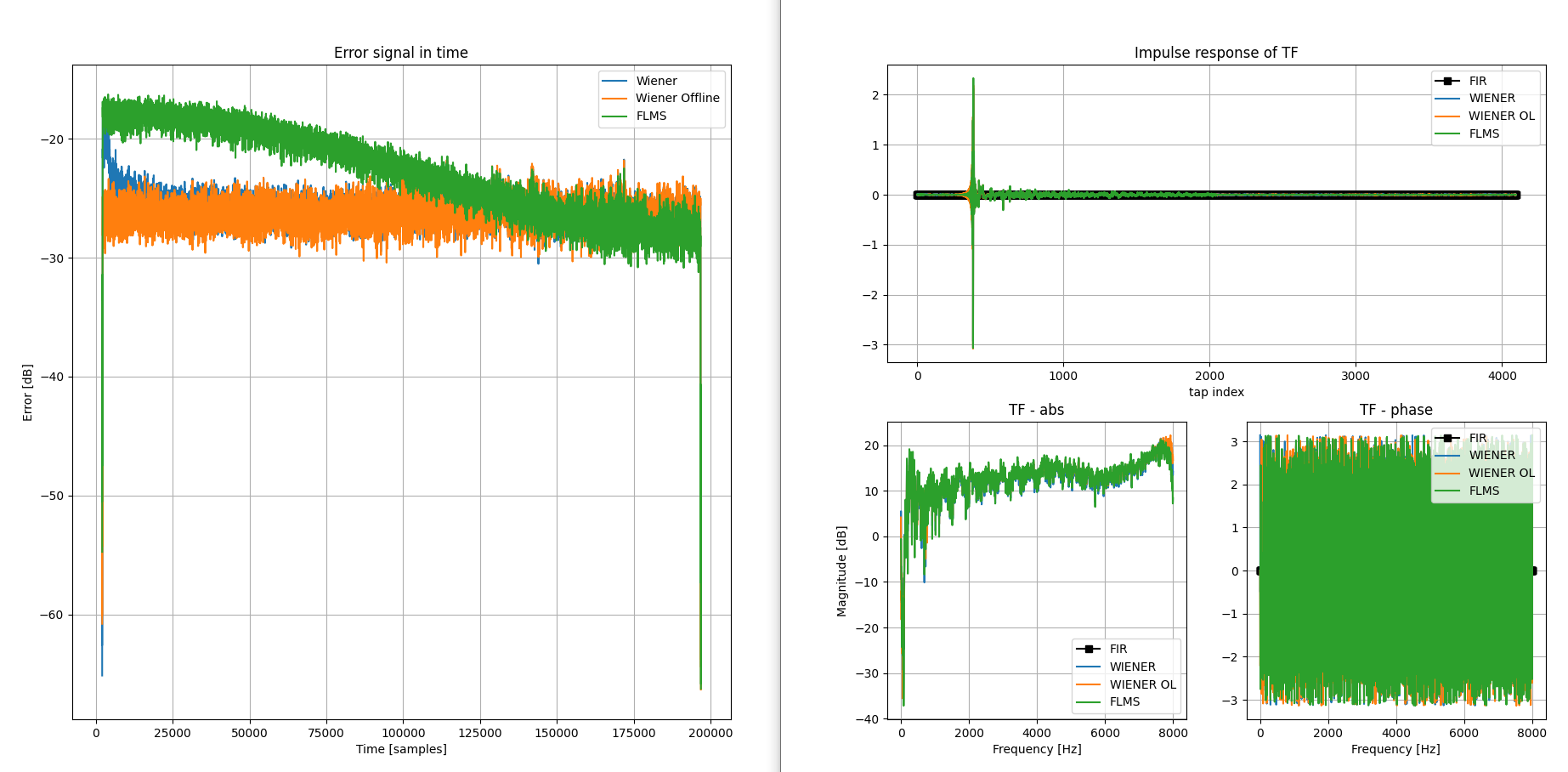
Task: Select 'FLMS' legend entry in TF - abs plot
Action: [x=1124, y=701]
